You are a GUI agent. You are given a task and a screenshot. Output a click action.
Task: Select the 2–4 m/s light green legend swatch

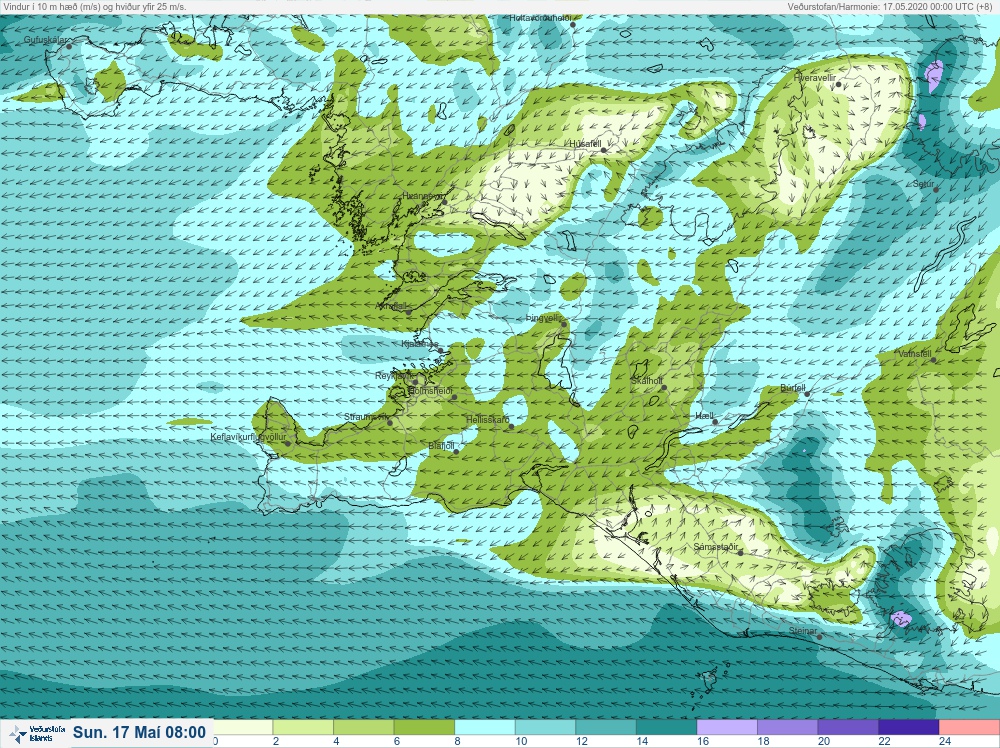[303, 727]
